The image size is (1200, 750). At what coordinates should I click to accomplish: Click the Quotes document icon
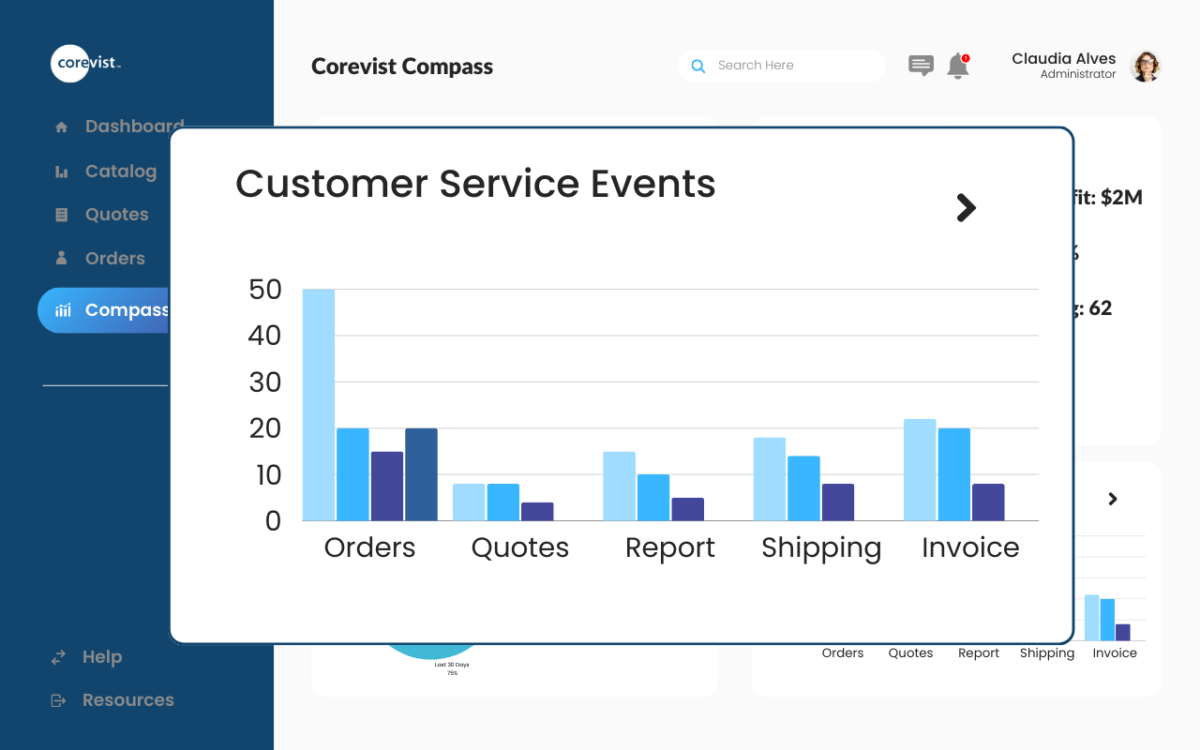point(62,214)
